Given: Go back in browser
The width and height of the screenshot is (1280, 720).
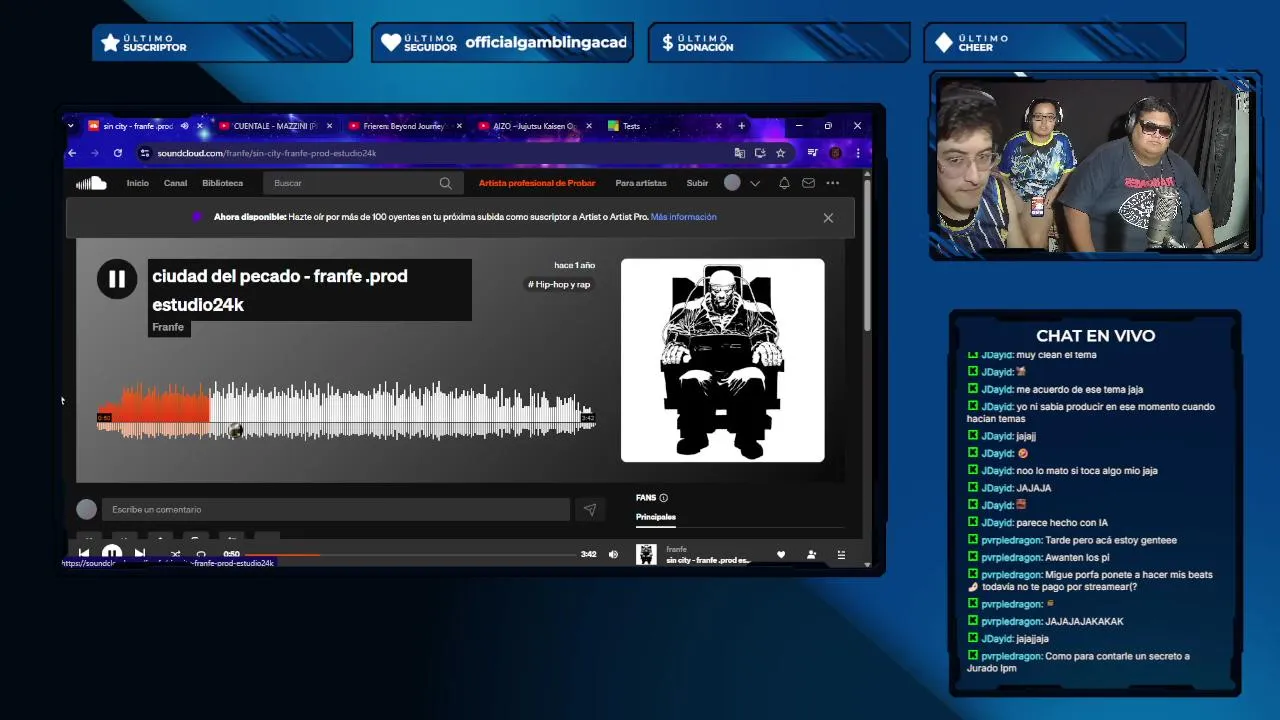Looking at the screenshot, I should point(72,153).
